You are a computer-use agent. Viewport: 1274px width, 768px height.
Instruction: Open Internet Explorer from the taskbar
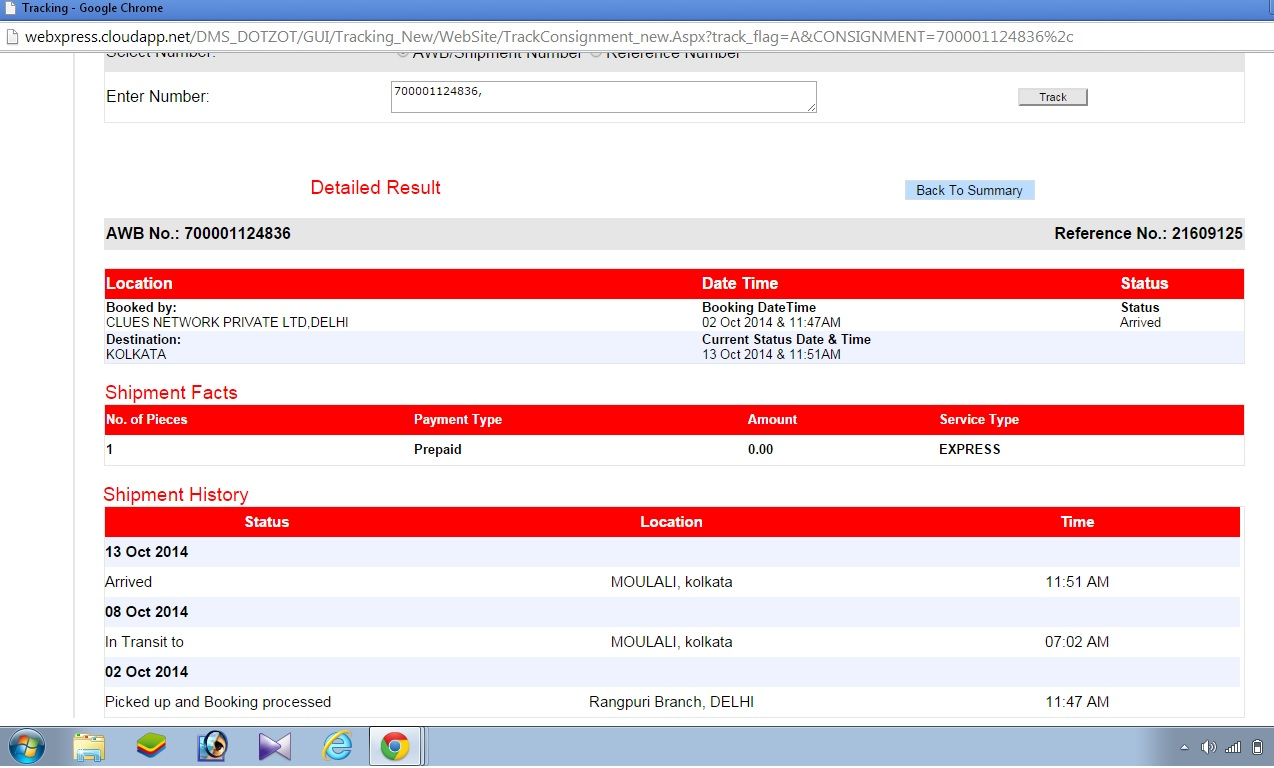337,746
